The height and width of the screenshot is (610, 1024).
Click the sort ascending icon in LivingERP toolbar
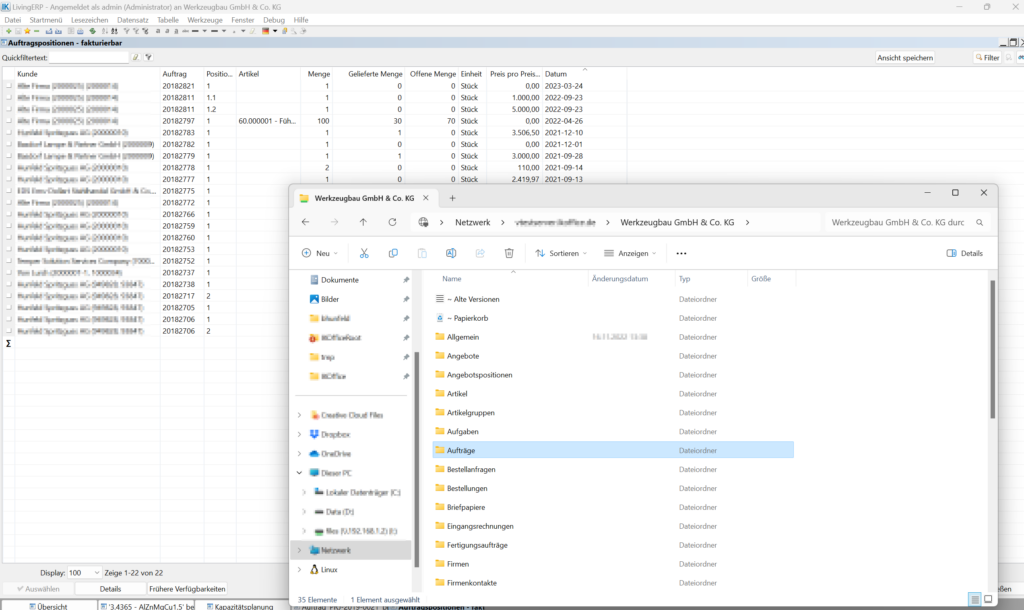click(104, 31)
